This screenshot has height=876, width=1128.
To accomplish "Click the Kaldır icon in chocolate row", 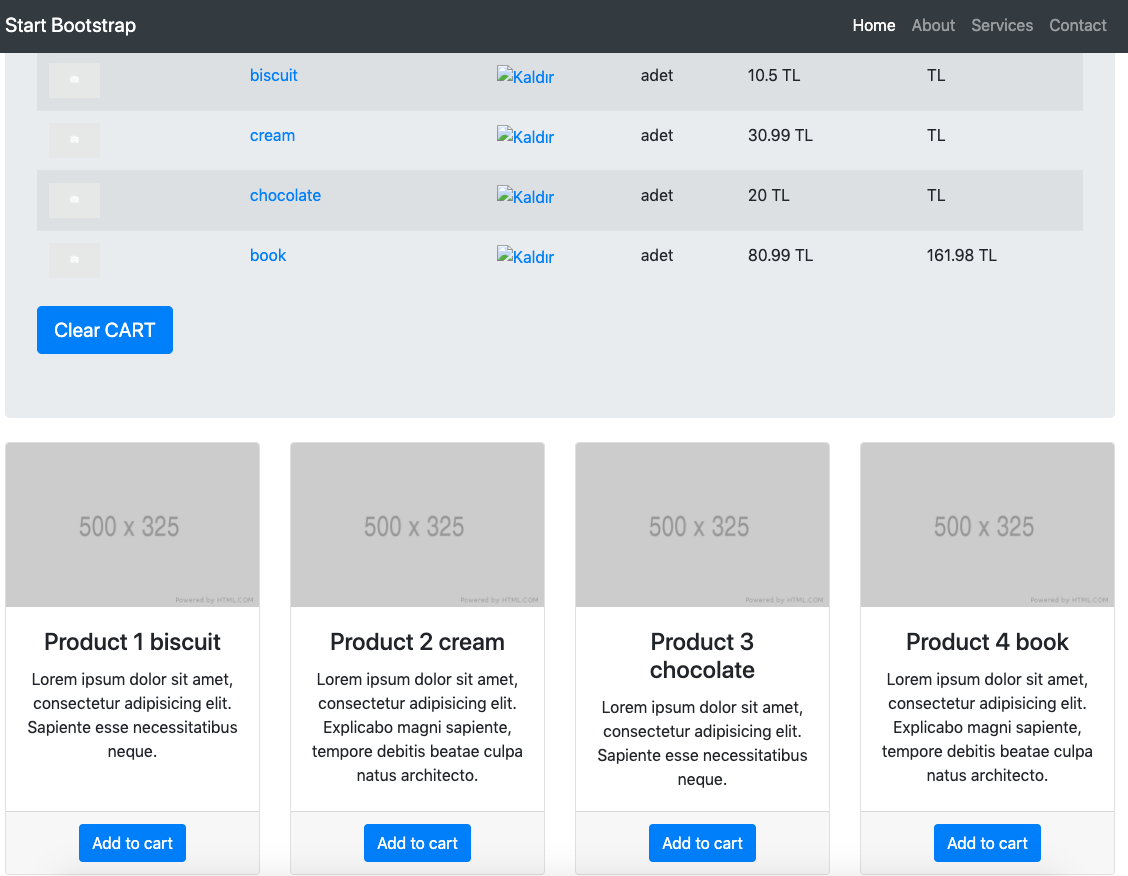I will [x=525, y=197].
